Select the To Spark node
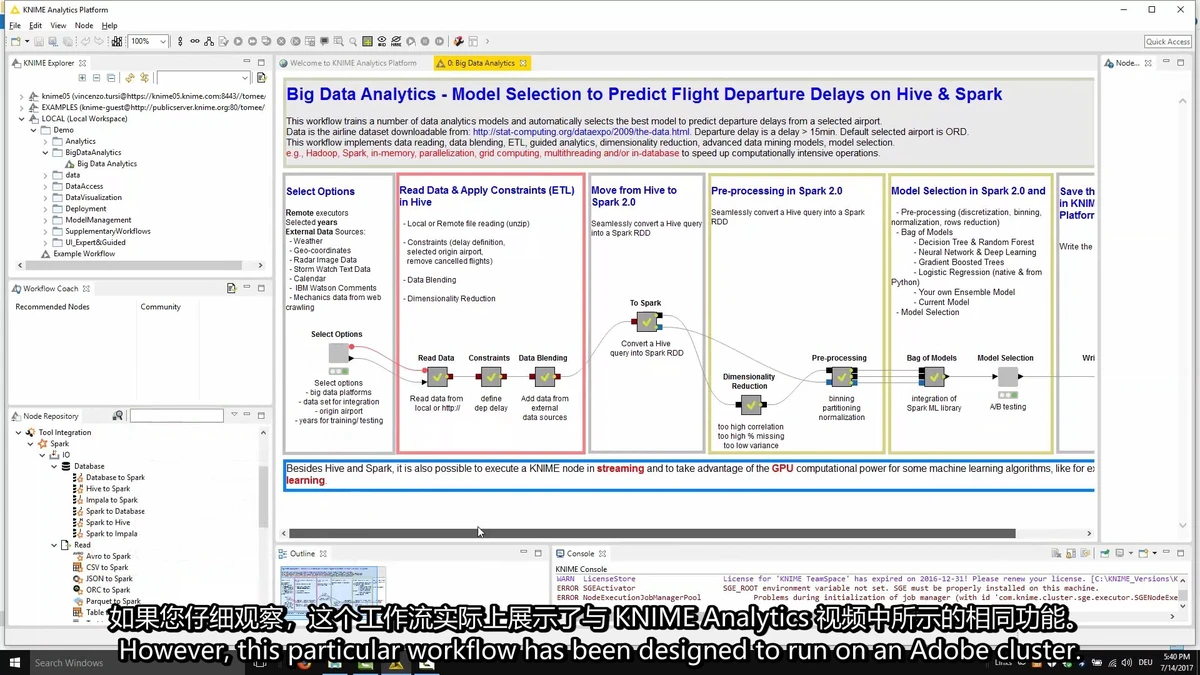Viewport: 1200px width, 675px height. 647,322
